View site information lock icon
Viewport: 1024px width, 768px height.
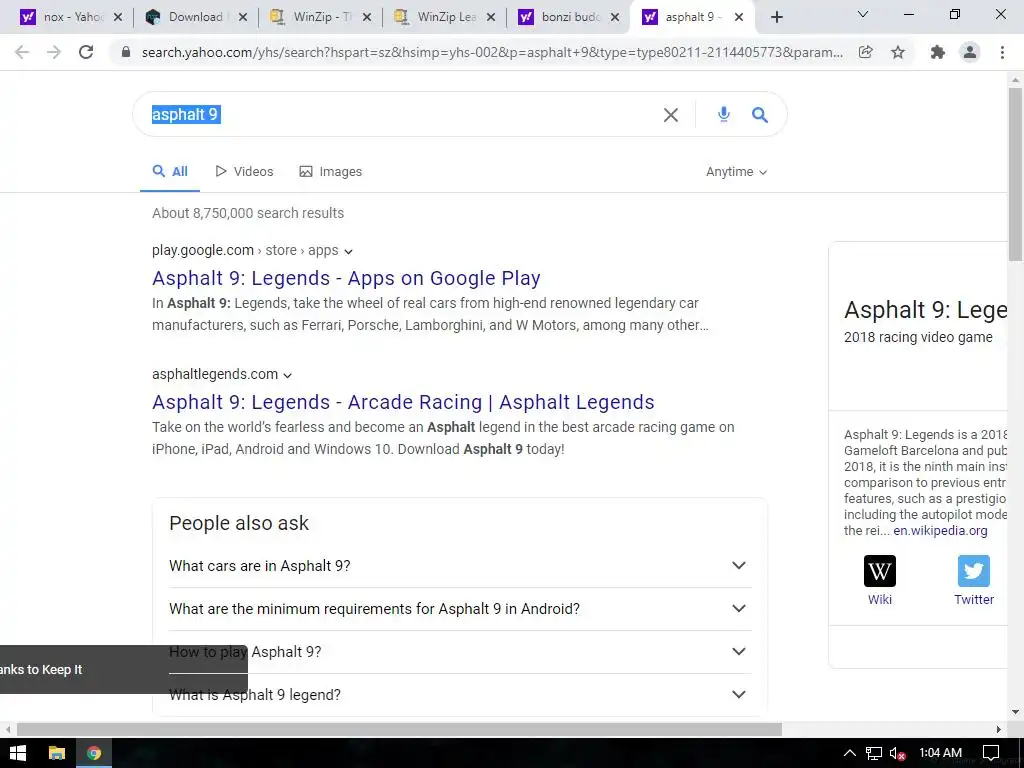coord(126,52)
